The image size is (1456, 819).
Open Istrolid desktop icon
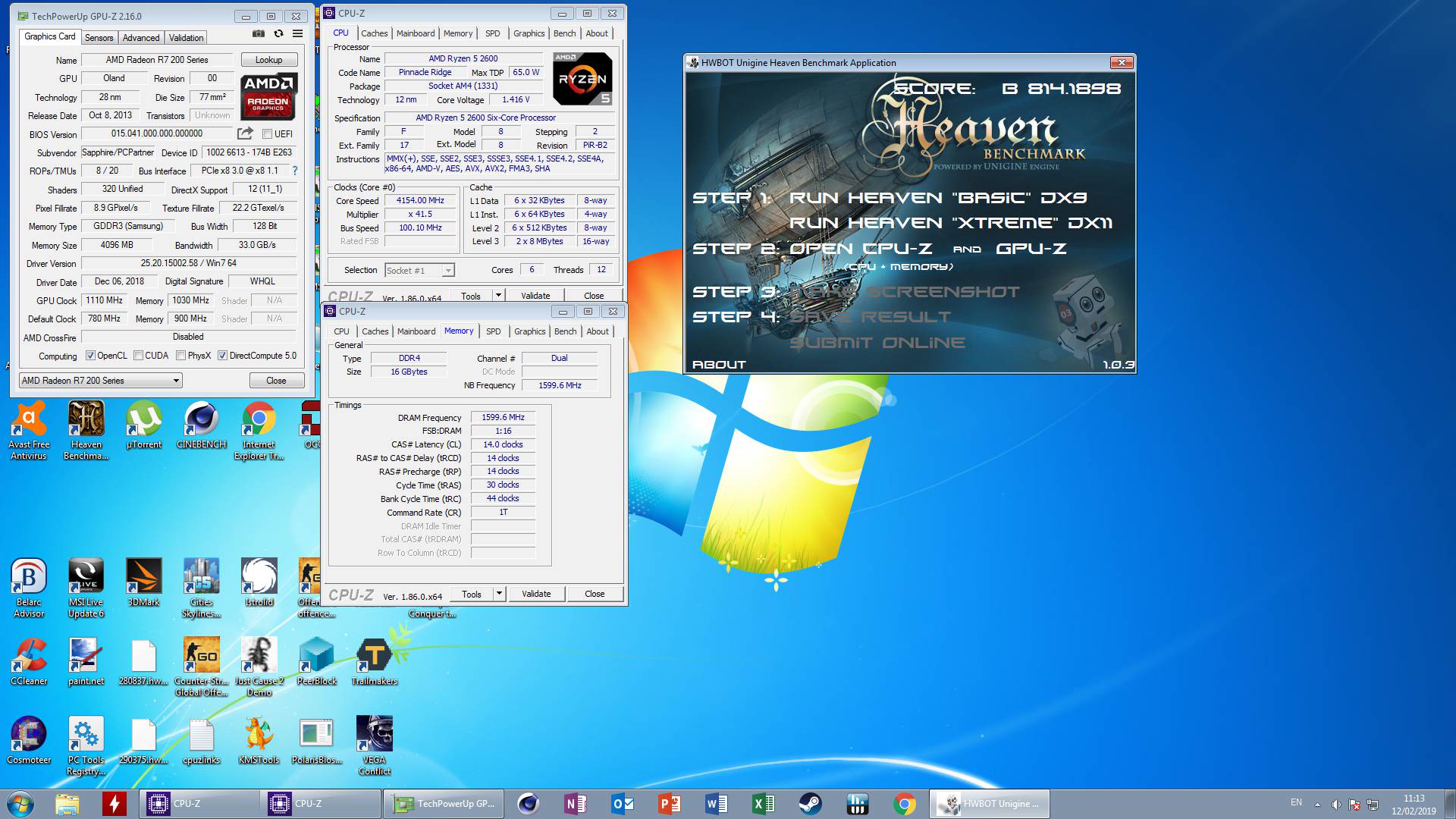[259, 582]
